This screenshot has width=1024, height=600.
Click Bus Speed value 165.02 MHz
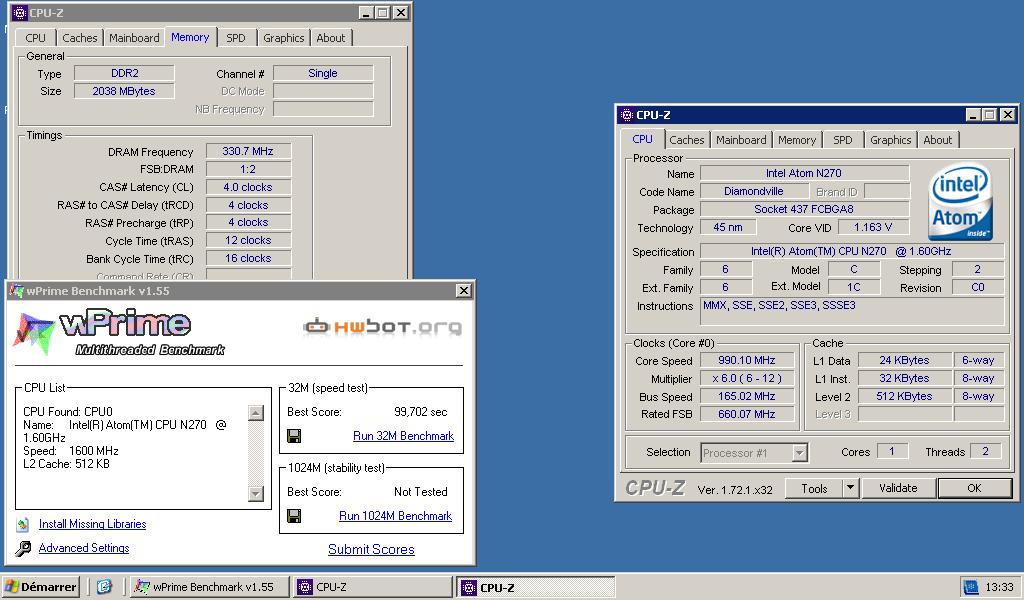(x=746, y=396)
